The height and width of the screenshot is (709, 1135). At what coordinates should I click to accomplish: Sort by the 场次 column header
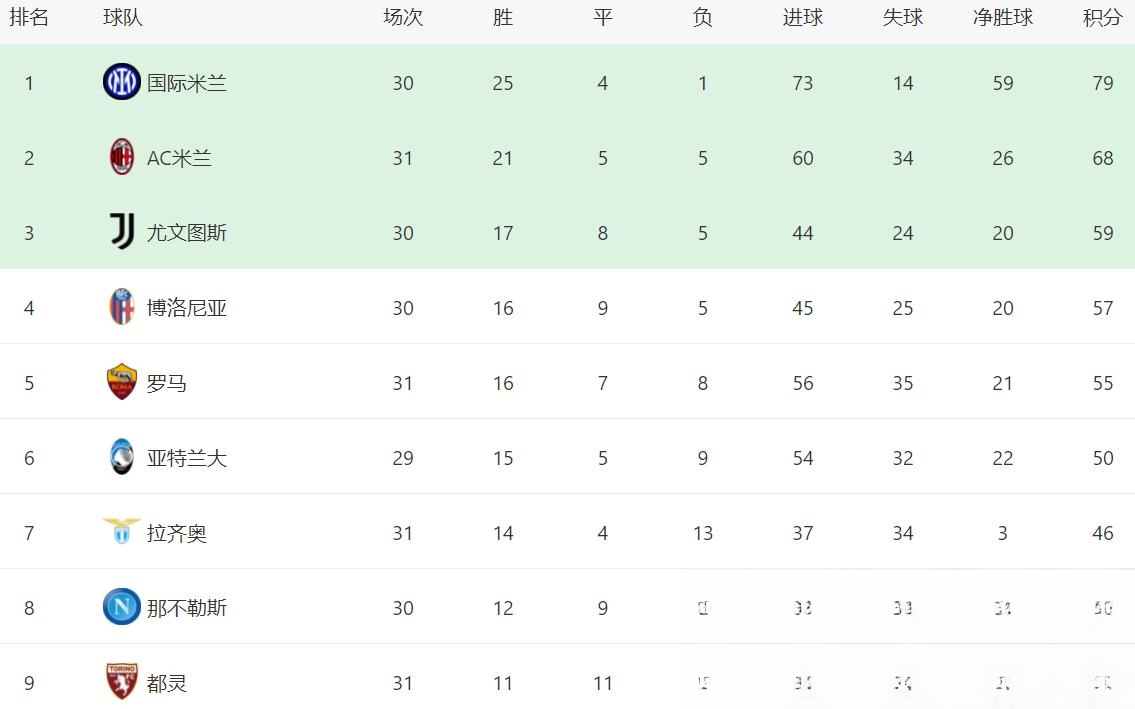pyautogui.click(x=403, y=17)
